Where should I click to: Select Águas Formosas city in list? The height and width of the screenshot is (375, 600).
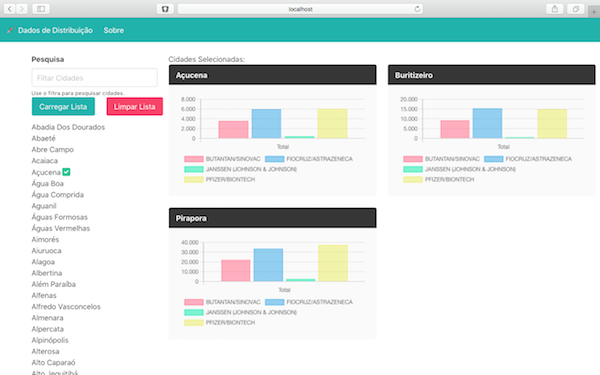(60, 217)
